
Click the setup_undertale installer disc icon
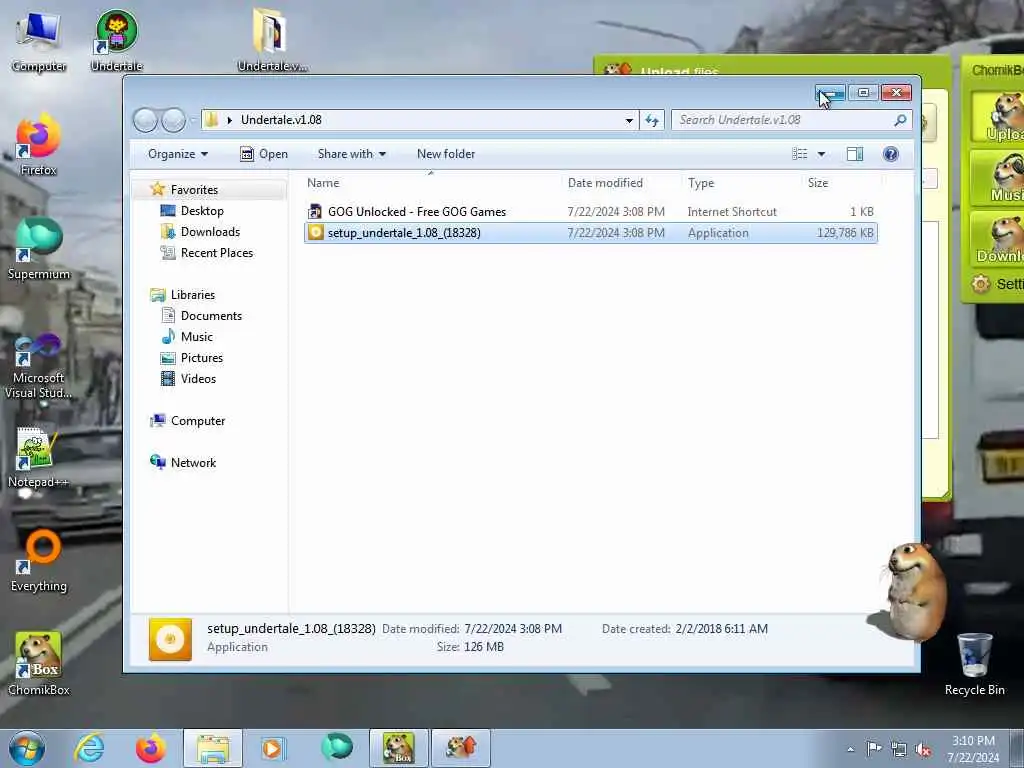[315, 232]
